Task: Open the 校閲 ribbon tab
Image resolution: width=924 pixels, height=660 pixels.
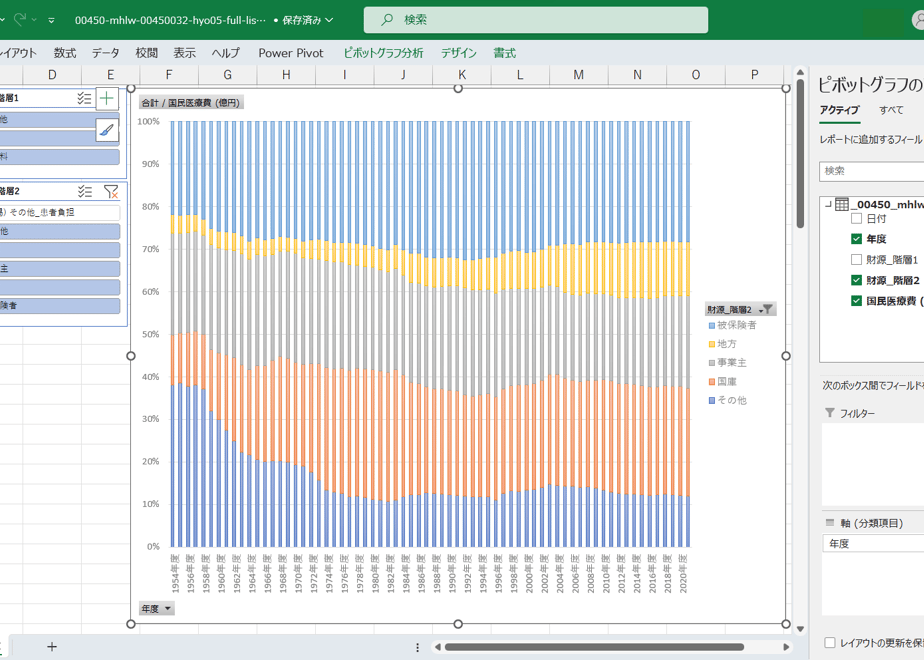Action: [146, 53]
